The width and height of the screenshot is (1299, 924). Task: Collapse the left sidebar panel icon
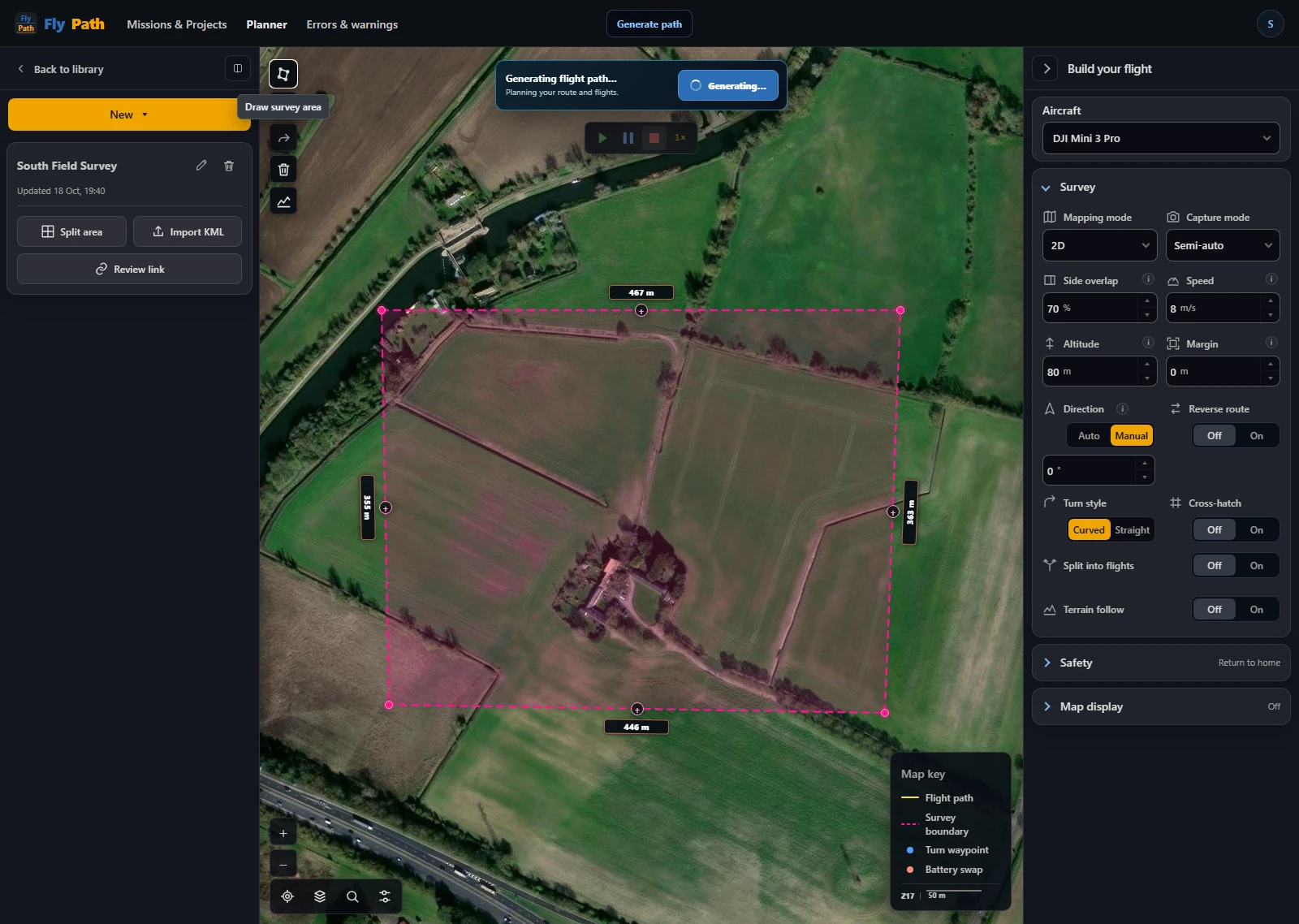coord(238,69)
